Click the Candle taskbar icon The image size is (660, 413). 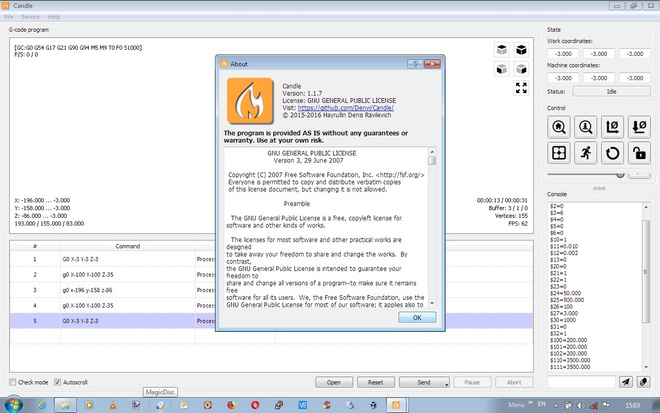(x=396, y=405)
